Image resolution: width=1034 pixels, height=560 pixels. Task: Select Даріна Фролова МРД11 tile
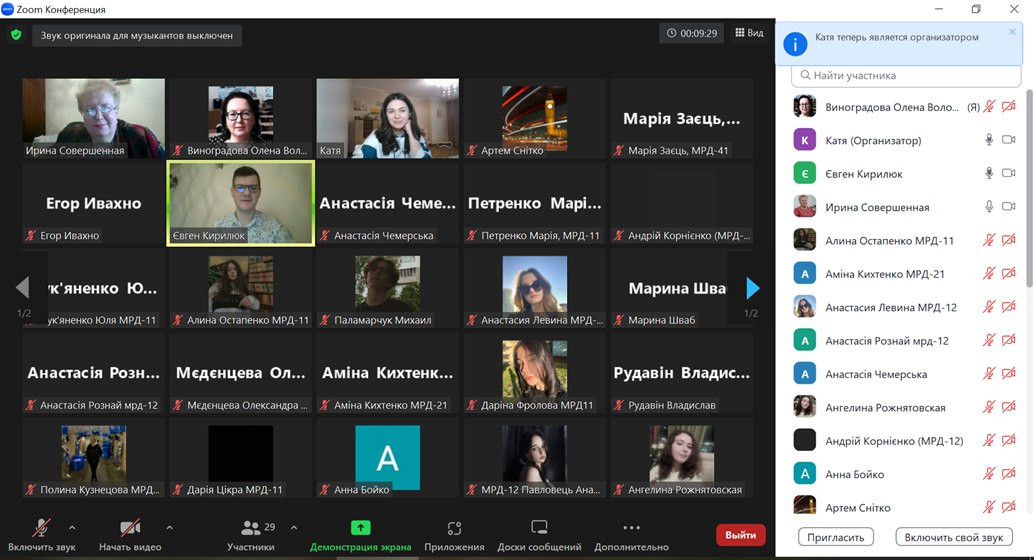535,373
